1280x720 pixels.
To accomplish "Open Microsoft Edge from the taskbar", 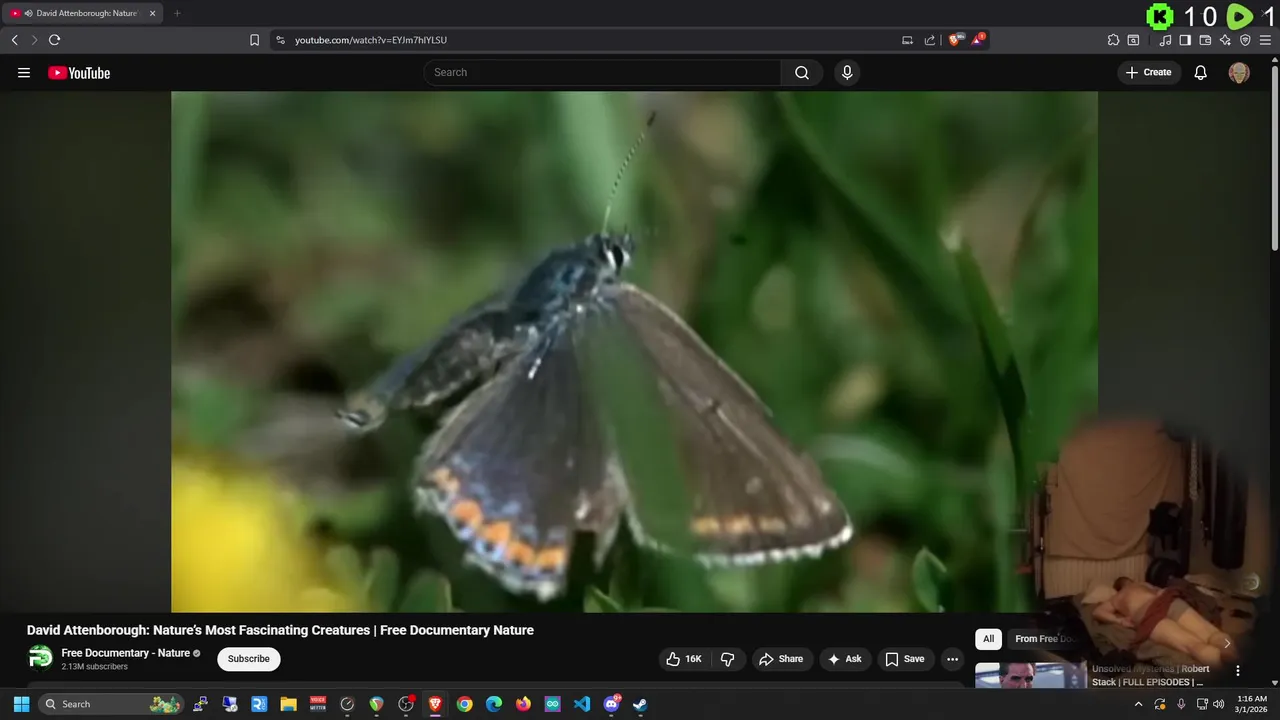I will pyautogui.click(x=494, y=704).
